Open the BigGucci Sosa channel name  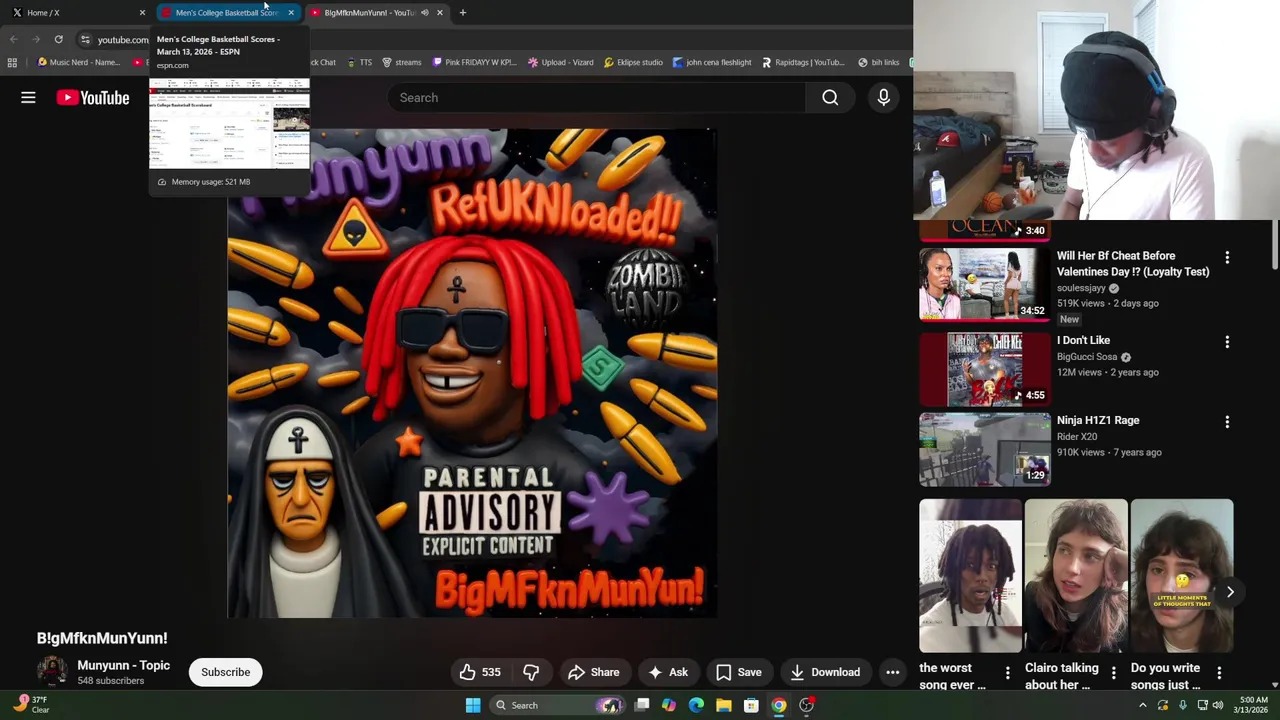pos(1087,356)
